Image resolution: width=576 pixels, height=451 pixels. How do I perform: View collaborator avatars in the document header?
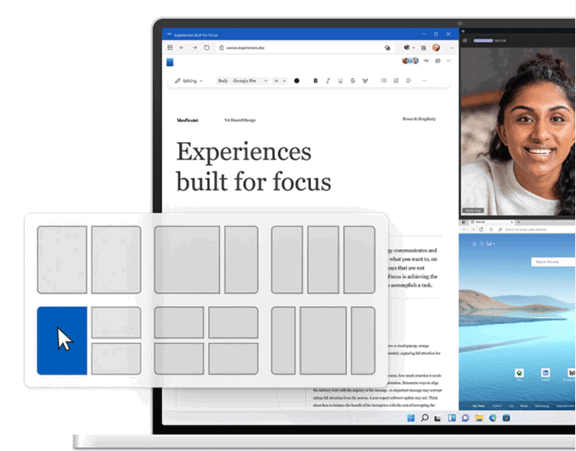[410, 61]
